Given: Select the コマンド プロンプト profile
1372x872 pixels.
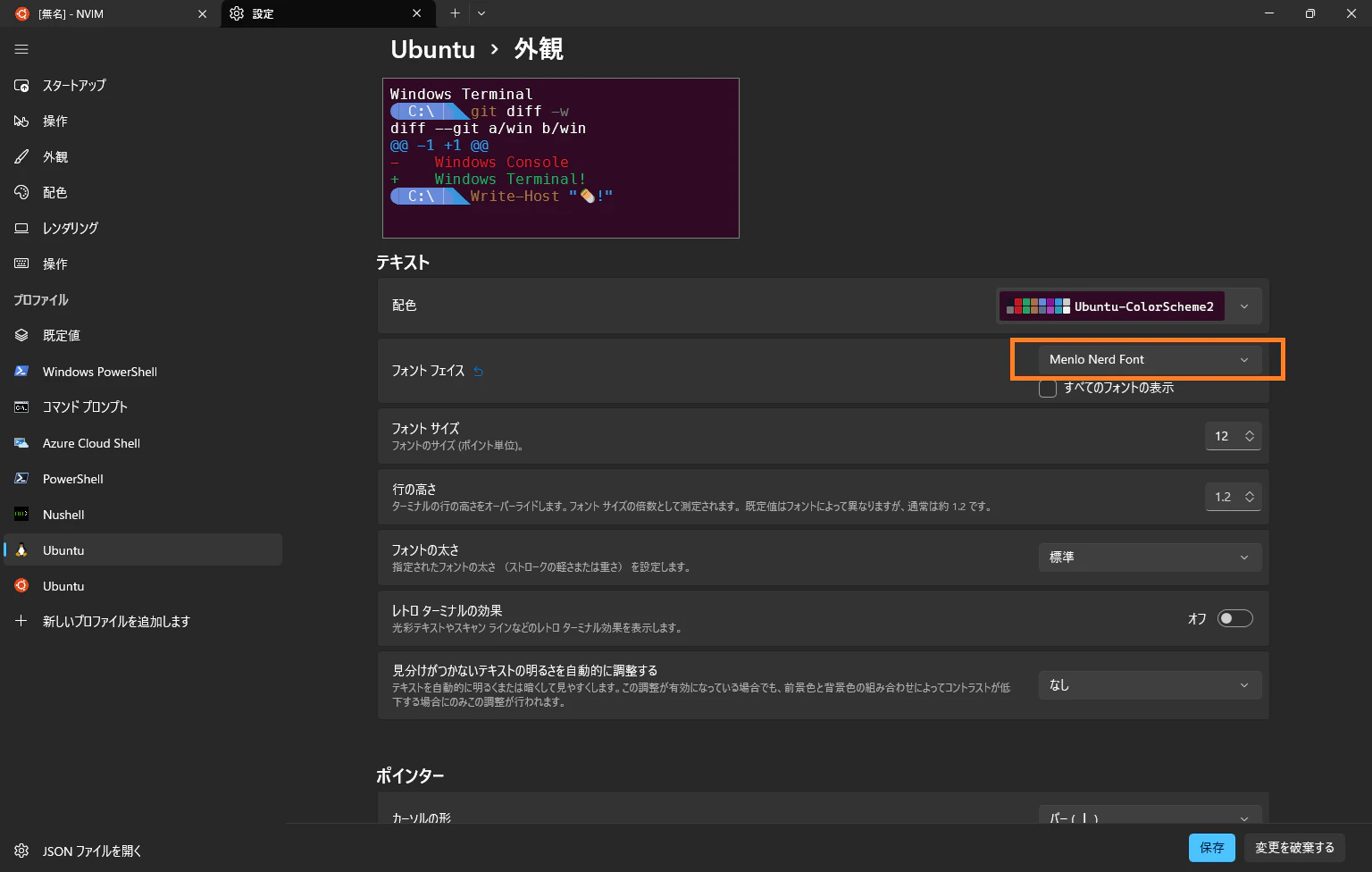Looking at the screenshot, I should click(143, 407).
